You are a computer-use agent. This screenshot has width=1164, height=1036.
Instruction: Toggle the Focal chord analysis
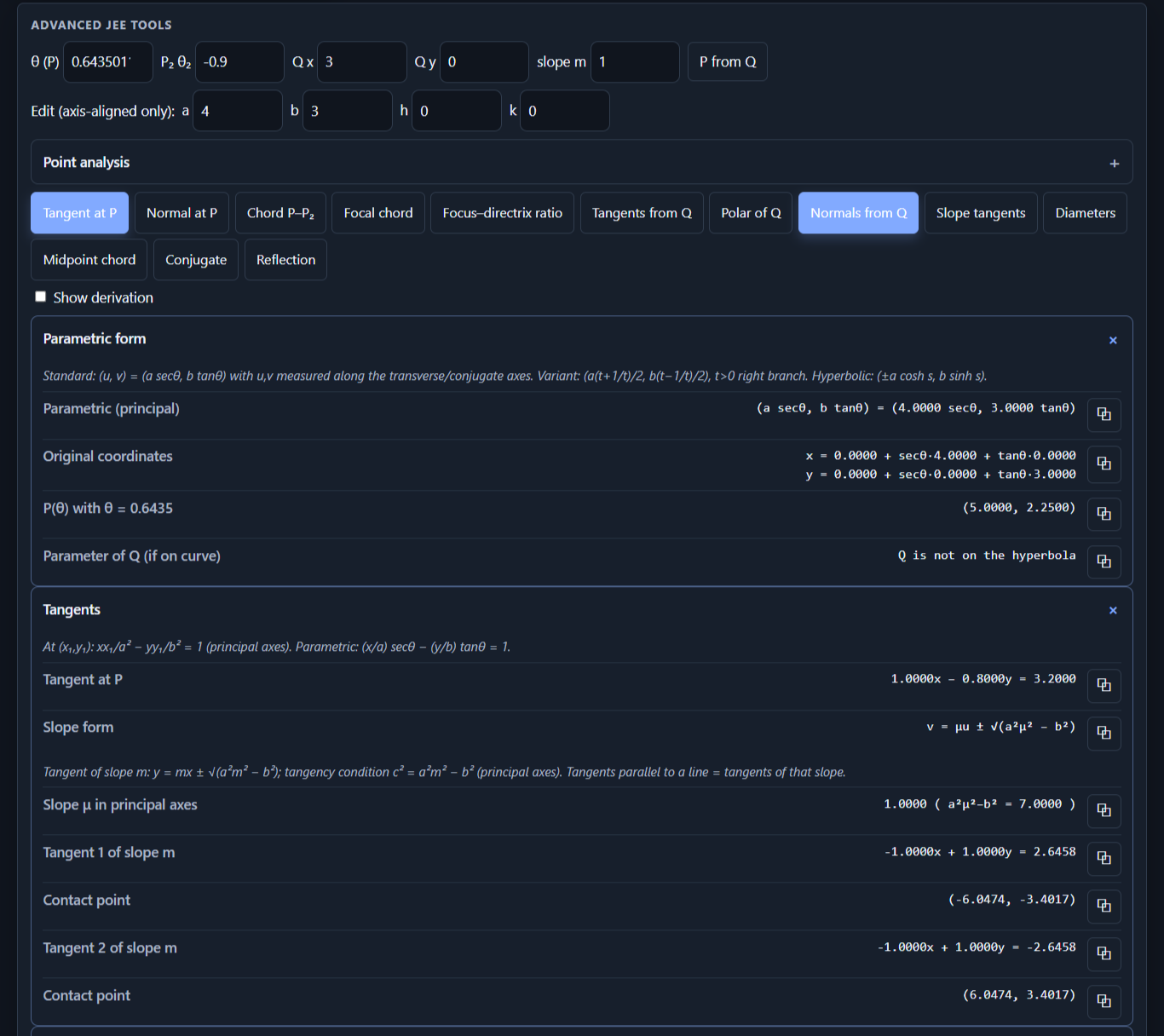pyautogui.click(x=378, y=213)
